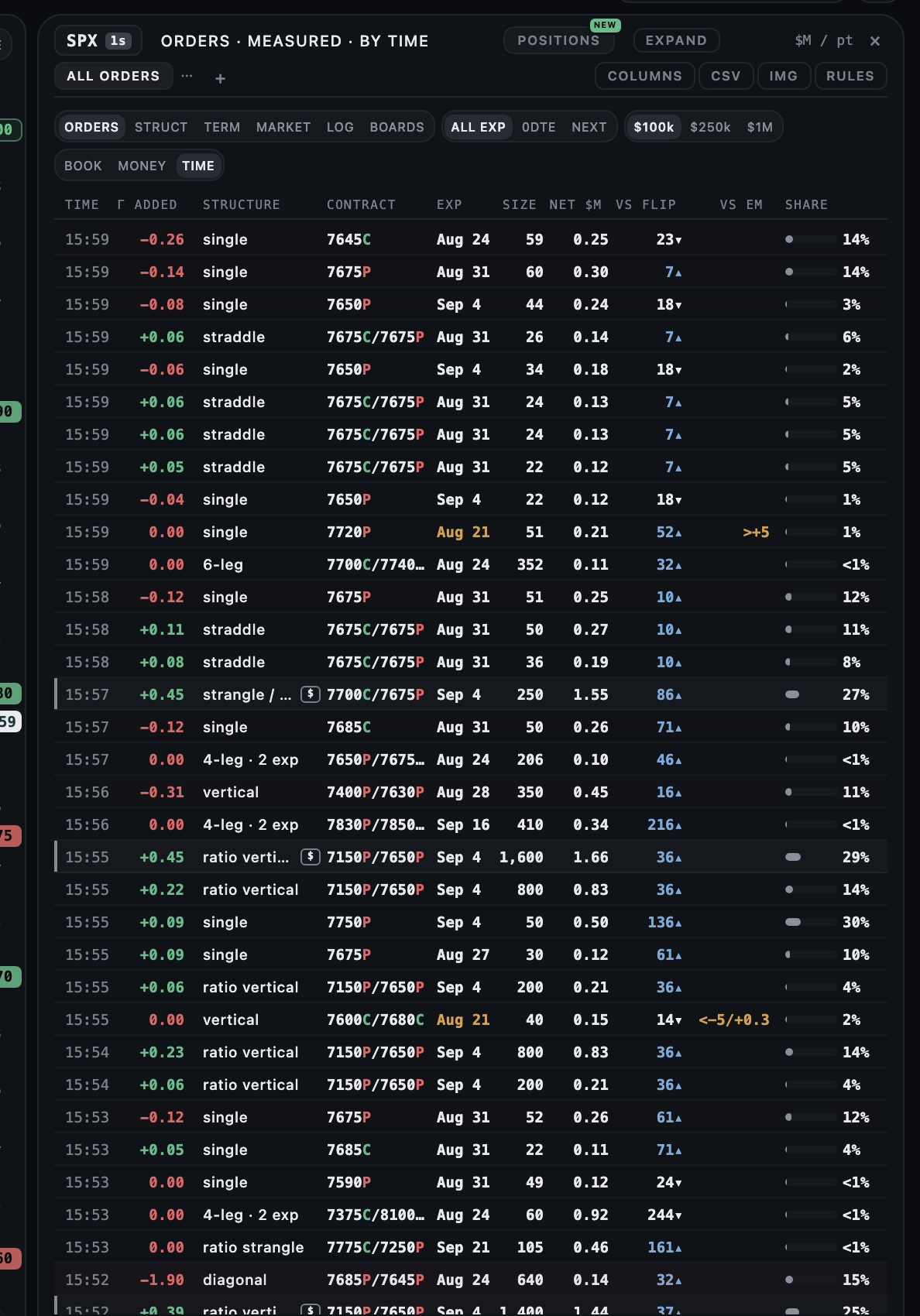920x1316 pixels.
Task: Set the minimum size filter to $100k
Action: [x=654, y=127]
